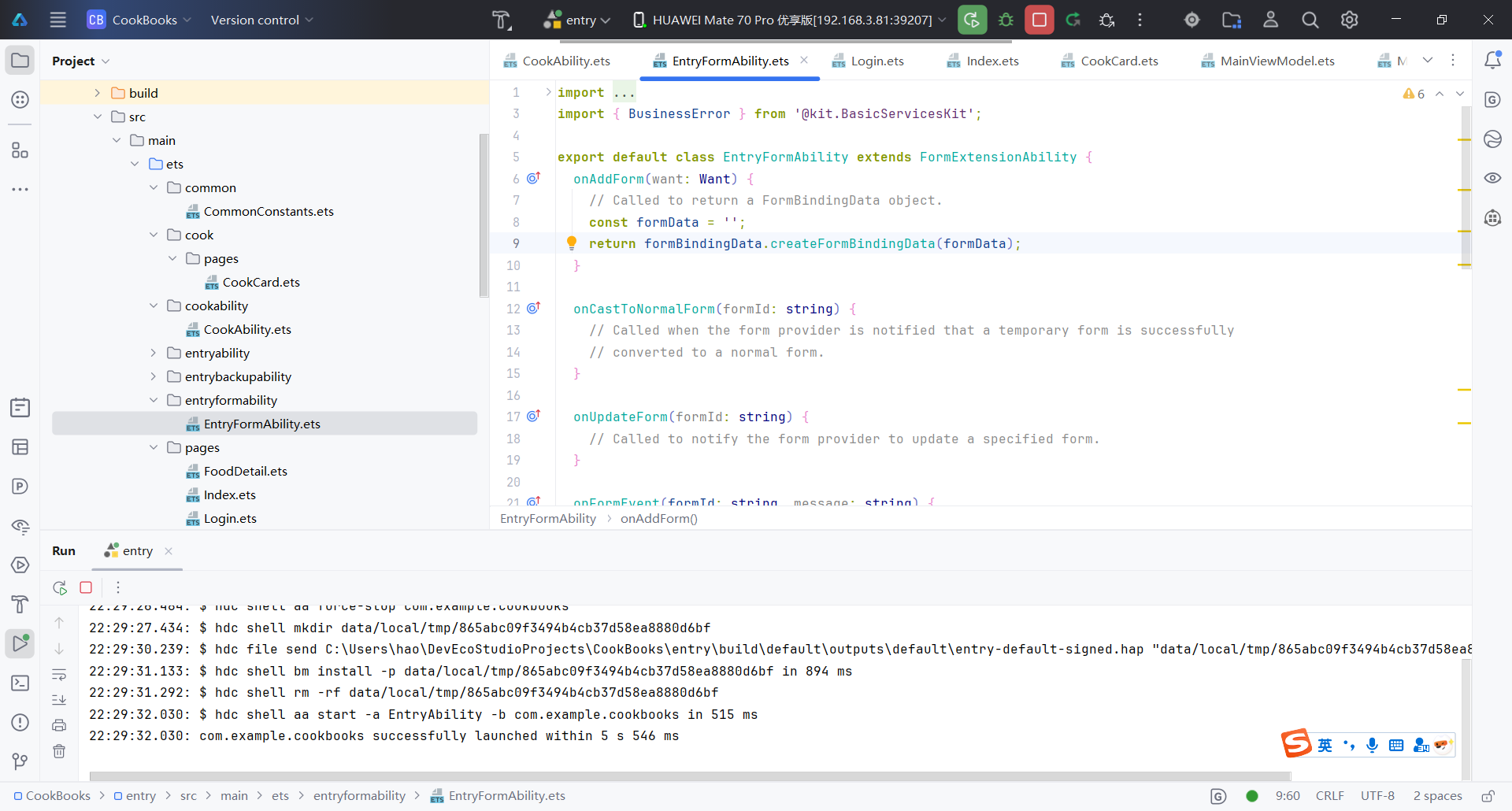Open the Version control menu
This screenshot has width=1512, height=811.
[x=261, y=20]
